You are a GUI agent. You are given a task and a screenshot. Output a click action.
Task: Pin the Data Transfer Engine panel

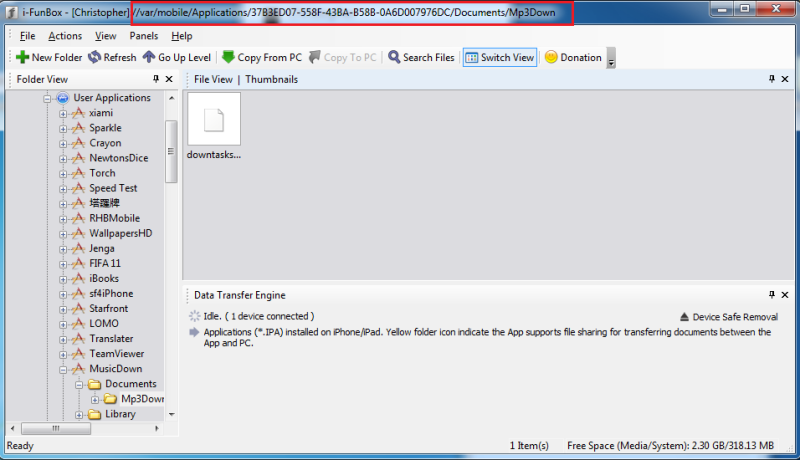[771, 295]
